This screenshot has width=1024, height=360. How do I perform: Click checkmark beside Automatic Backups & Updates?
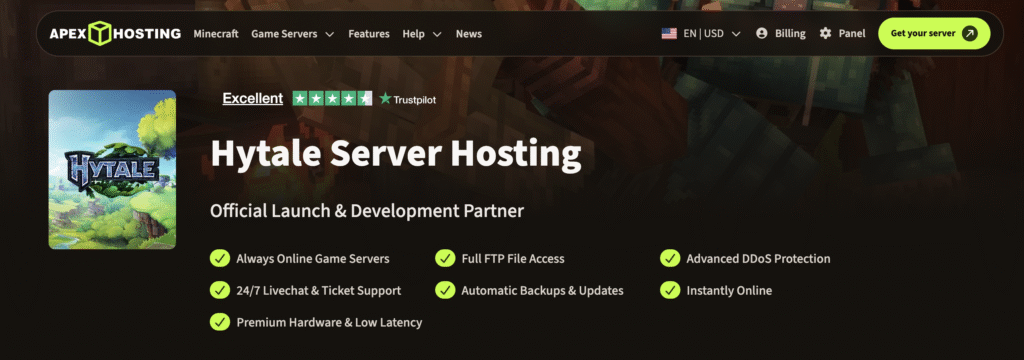point(445,290)
